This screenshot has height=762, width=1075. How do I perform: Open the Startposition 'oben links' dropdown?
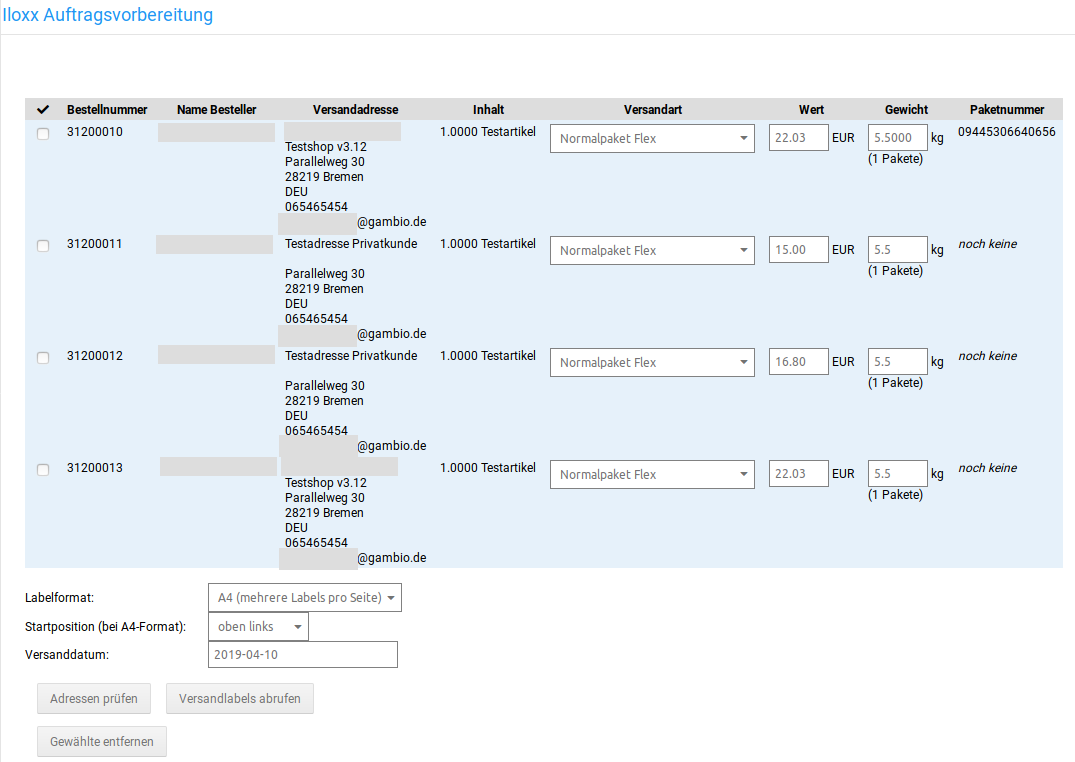pyautogui.click(x=258, y=627)
